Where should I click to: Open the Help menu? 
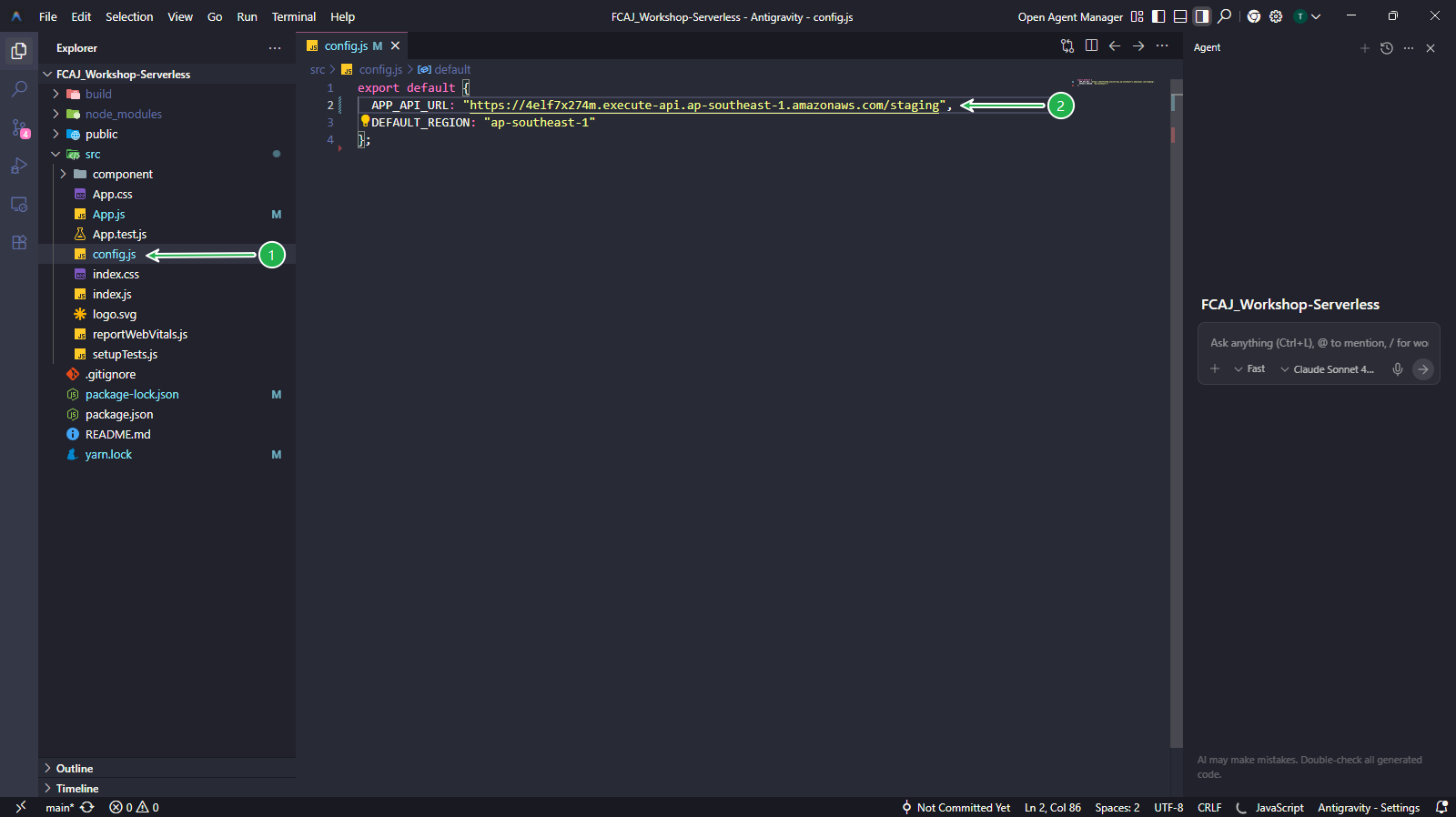click(343, 16)
